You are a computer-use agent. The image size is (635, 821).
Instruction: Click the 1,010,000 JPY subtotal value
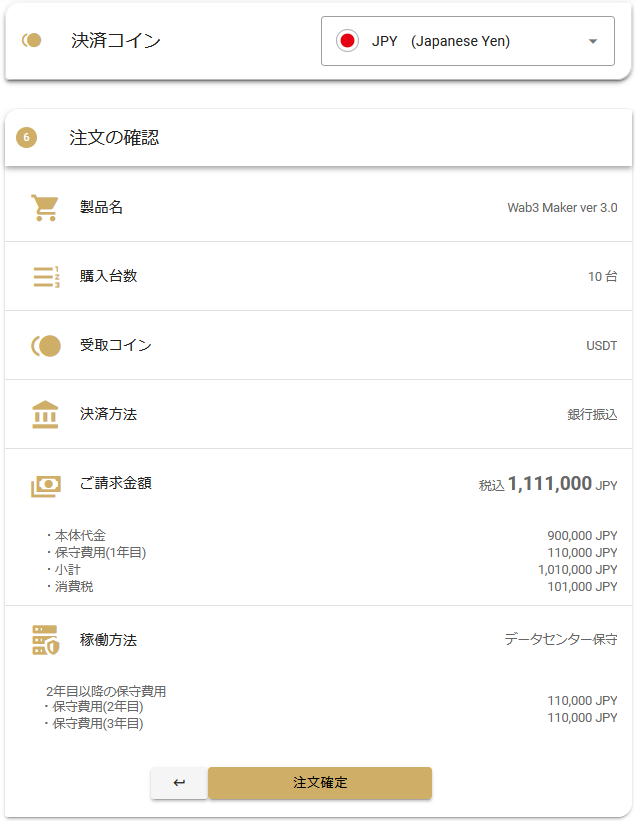click(577, 570)
